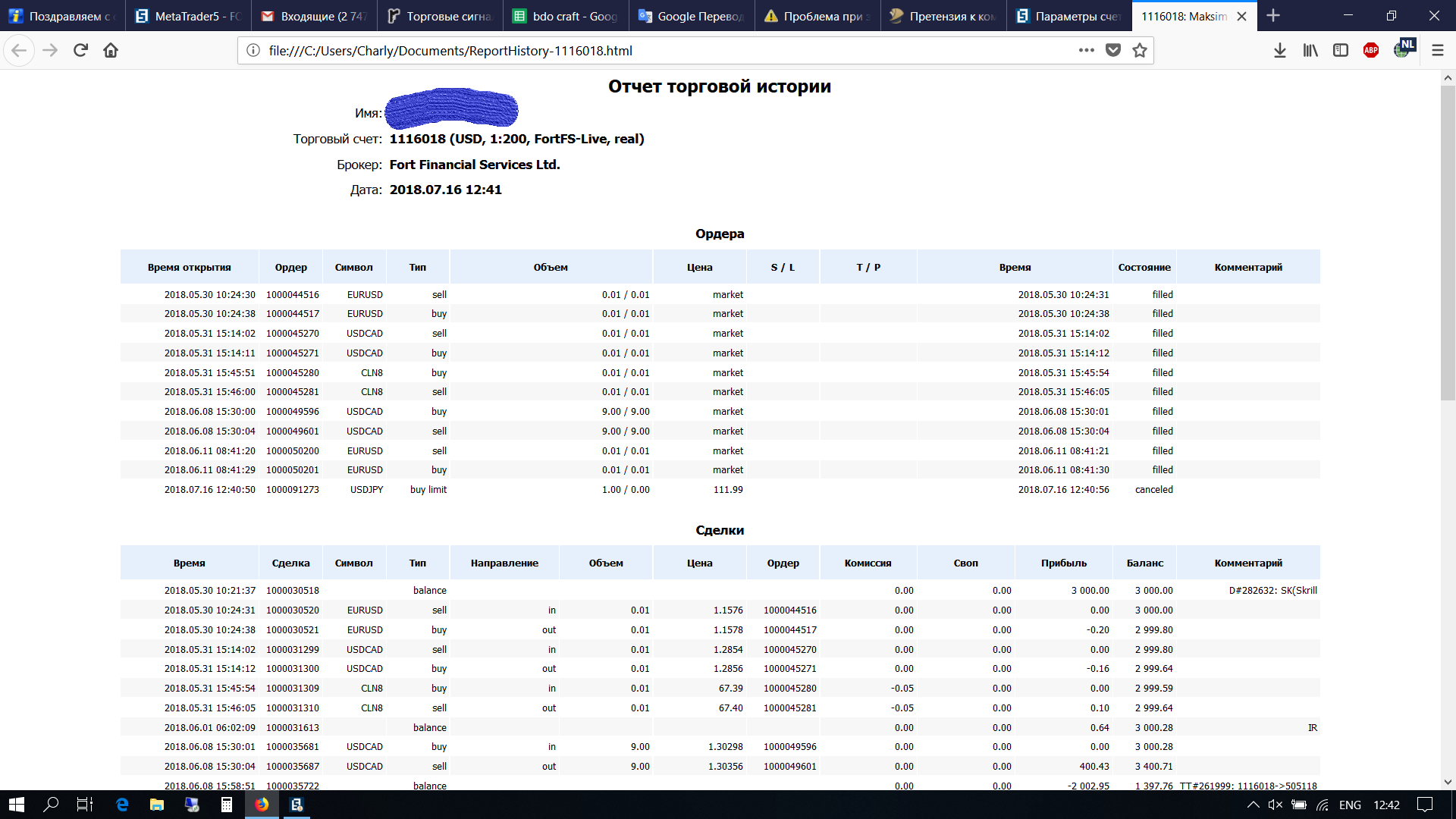Click deal number 1000035687 in Сделки
1456x819 pixels.
[293, 766]
